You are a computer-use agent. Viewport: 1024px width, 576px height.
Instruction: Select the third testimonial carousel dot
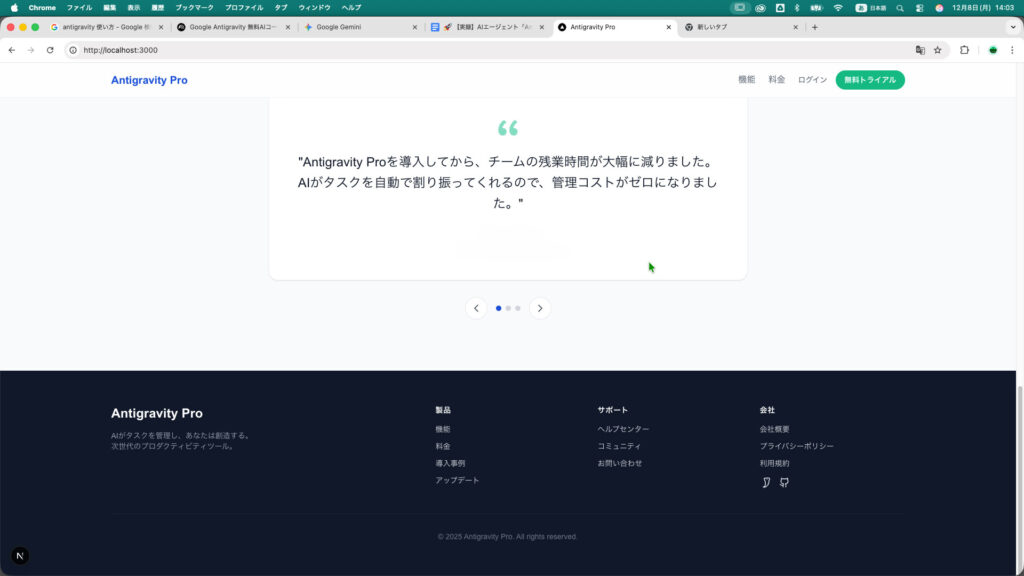point(518,308)
